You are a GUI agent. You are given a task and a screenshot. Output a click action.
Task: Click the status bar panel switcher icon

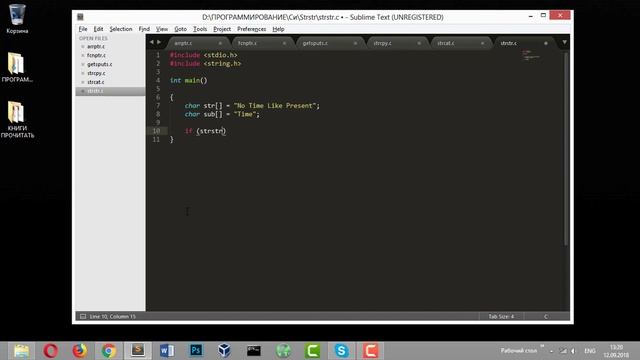point(83,316)
